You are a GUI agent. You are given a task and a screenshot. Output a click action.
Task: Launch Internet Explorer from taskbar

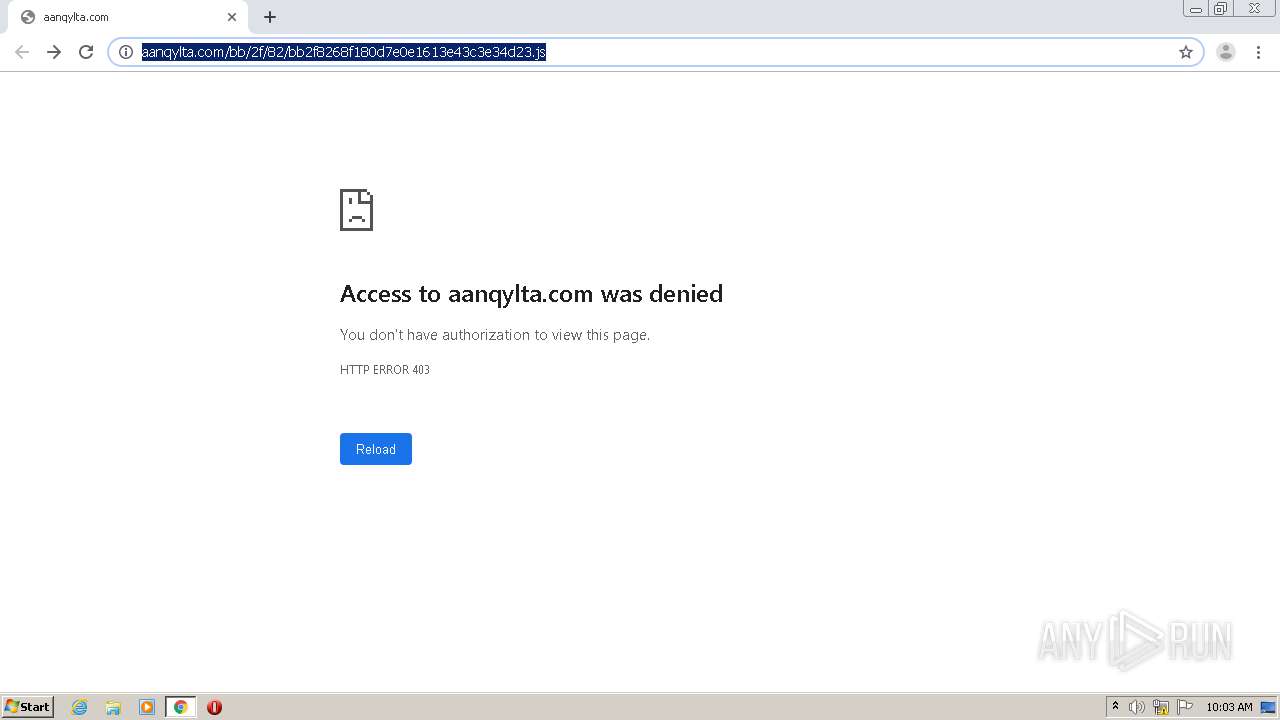(80, 707)
